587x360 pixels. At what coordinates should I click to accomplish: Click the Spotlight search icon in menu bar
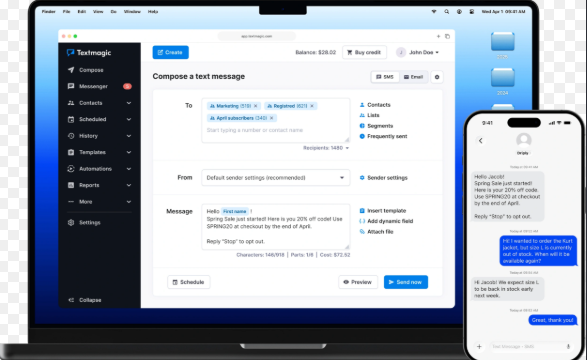(x=447, y=12)
